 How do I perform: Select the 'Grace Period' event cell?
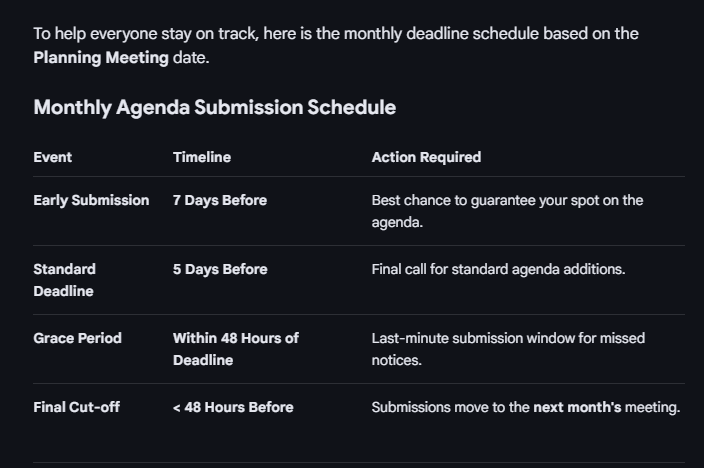(77, 338)
